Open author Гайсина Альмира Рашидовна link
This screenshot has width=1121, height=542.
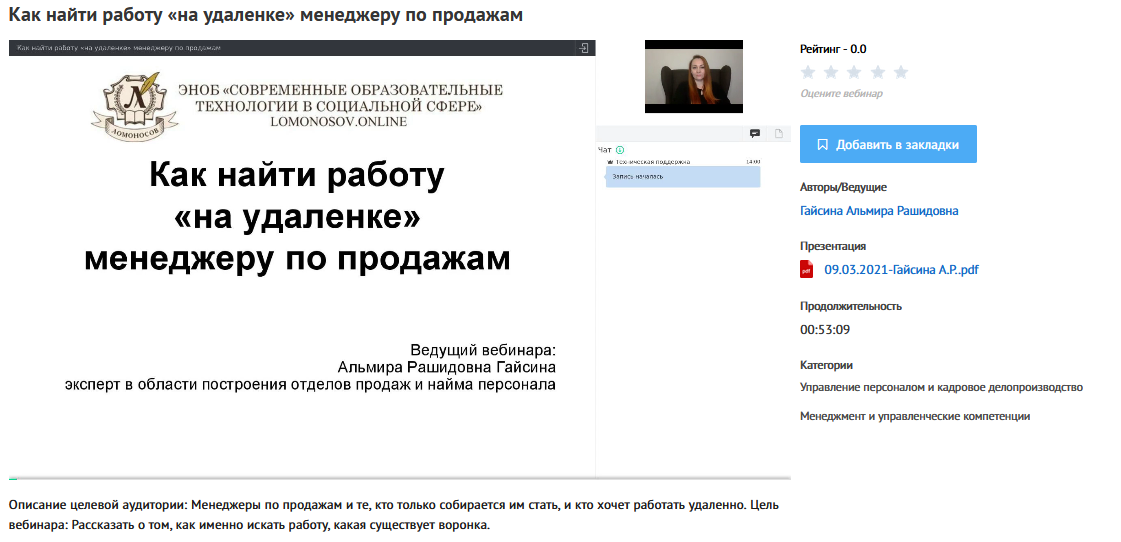tap(879, 211)
